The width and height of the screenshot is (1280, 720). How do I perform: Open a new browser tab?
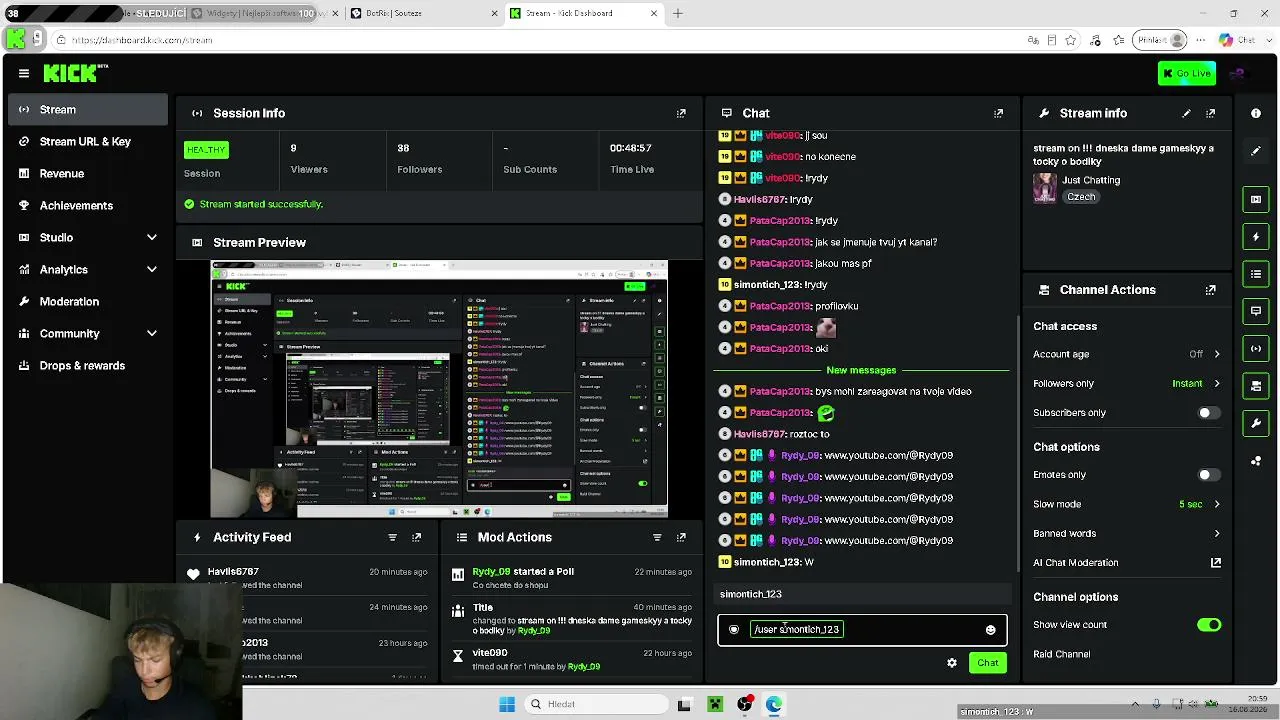pyautogui.click(x=677, y=13)
